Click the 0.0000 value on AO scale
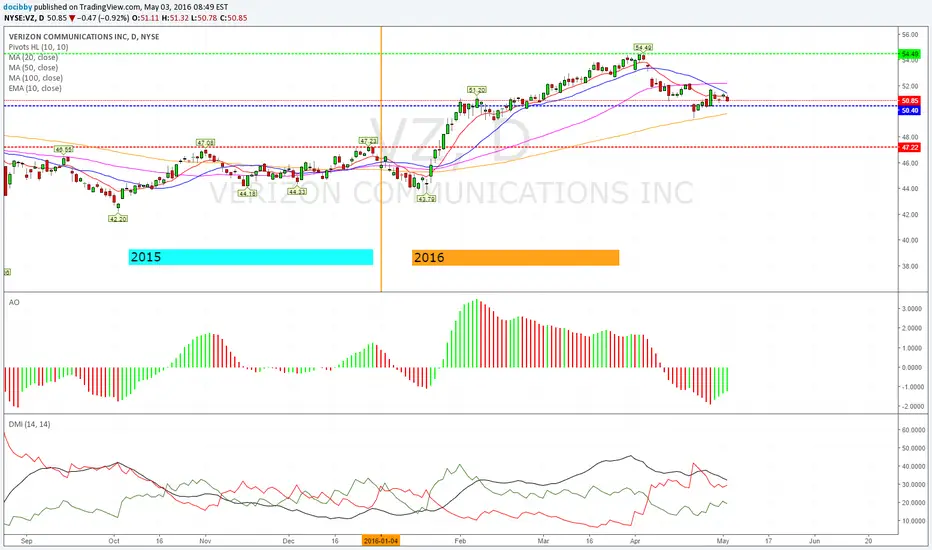This screenshot has width=932, height=550. (912, 367)
